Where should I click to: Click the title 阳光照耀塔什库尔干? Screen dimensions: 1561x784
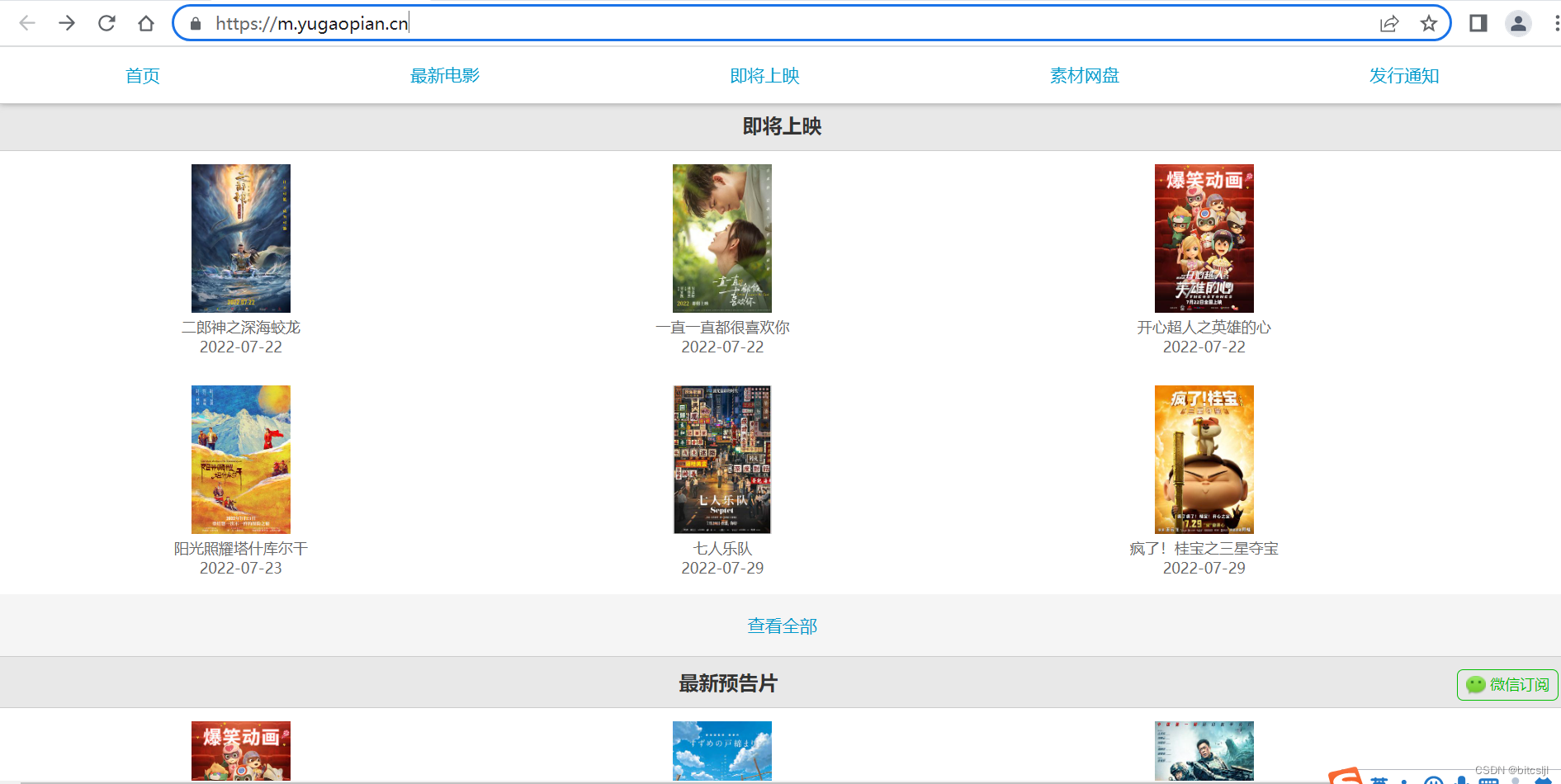point(241,549)
